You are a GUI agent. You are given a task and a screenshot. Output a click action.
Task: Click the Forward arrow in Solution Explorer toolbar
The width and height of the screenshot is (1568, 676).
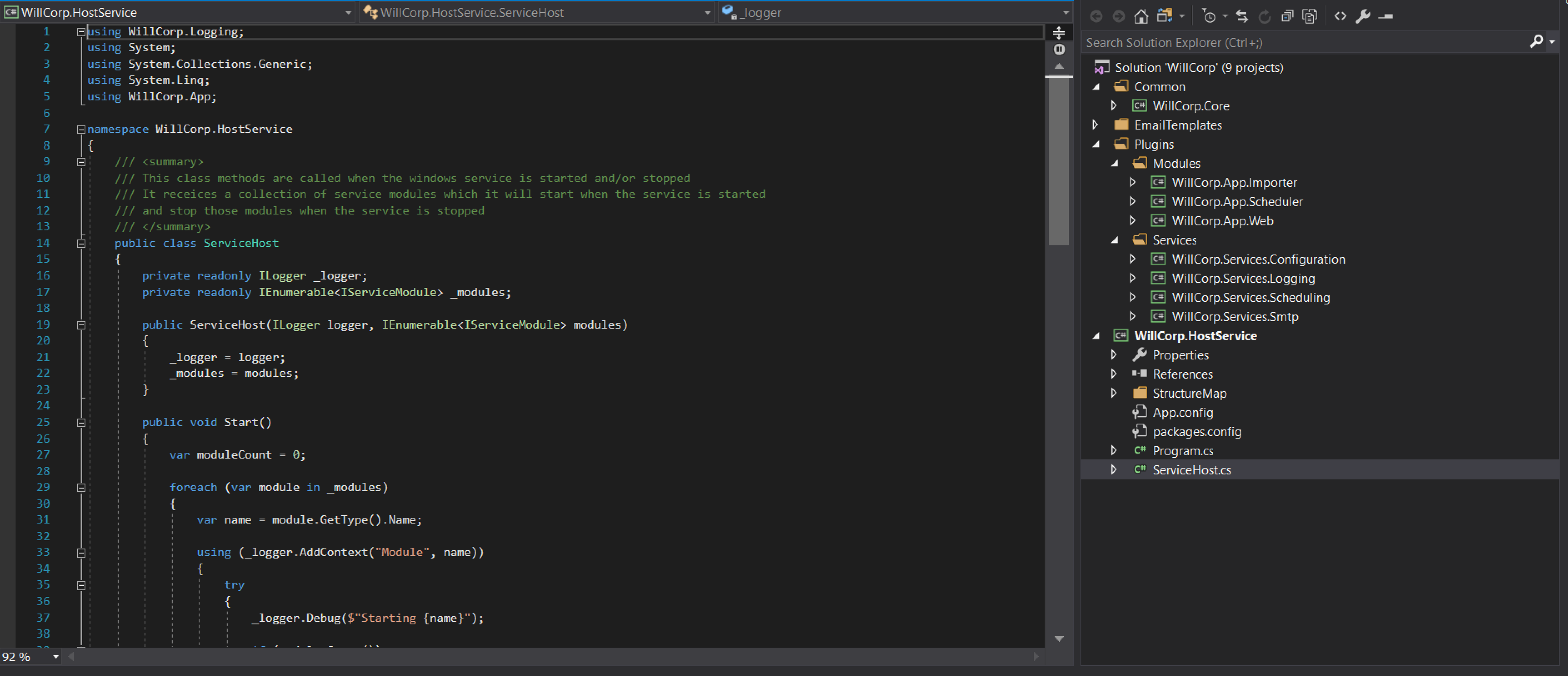click(1119, 16)
